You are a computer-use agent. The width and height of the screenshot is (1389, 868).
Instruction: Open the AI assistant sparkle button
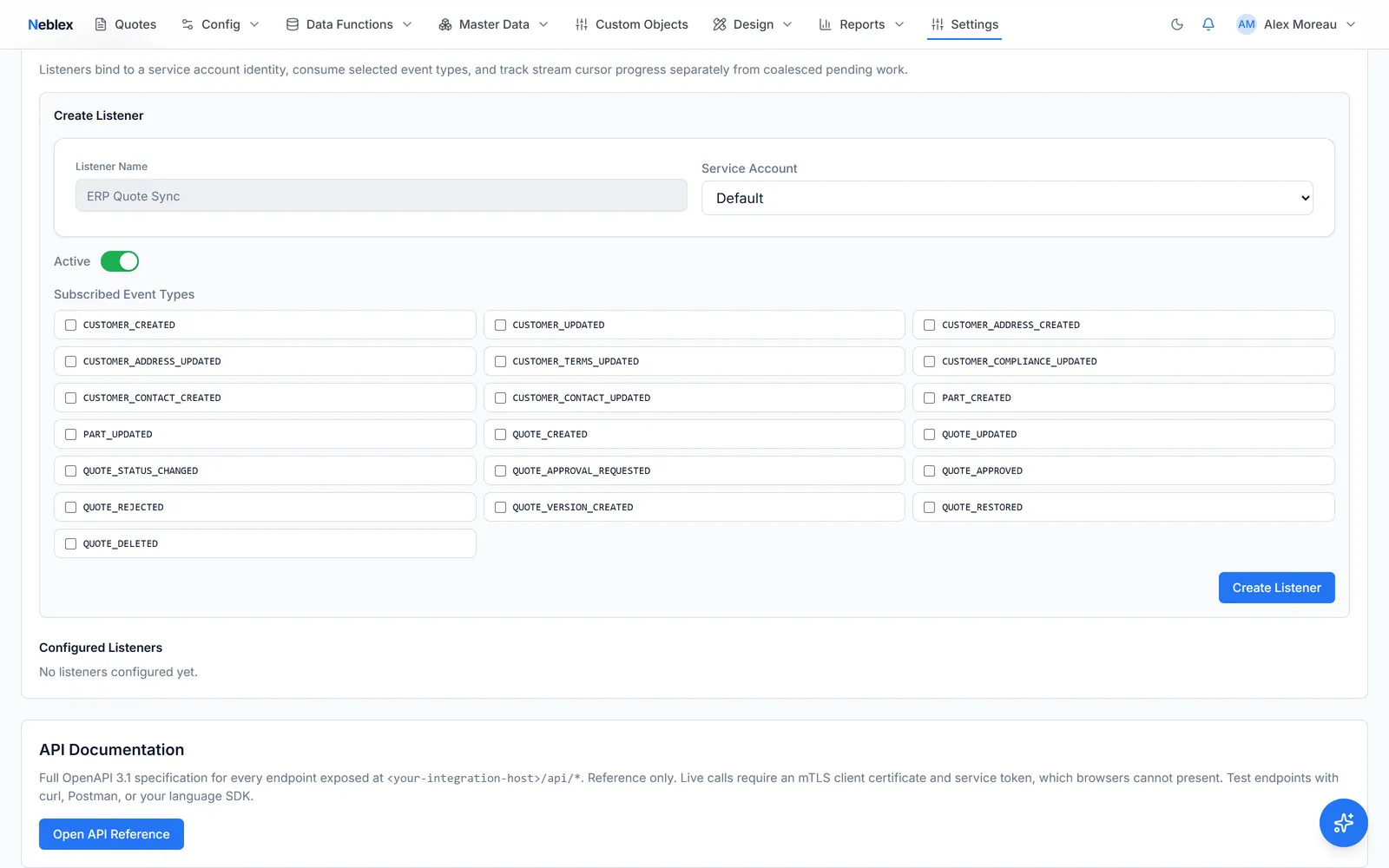point(1344,823)
